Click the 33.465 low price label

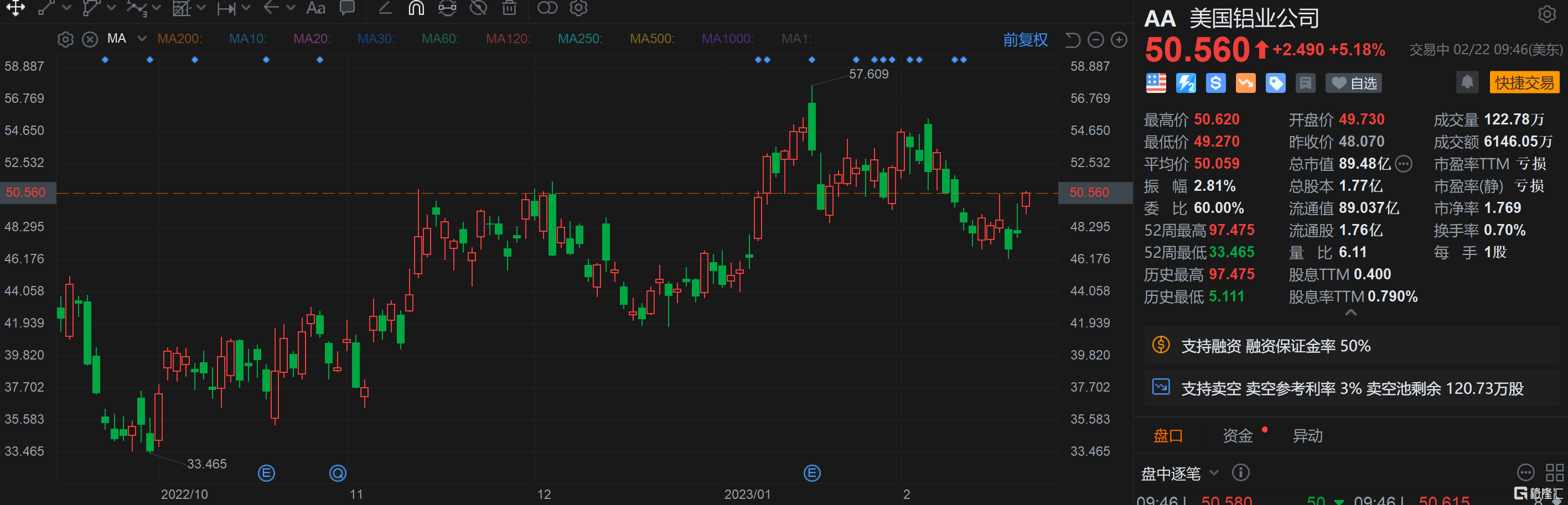click(206, 464)
